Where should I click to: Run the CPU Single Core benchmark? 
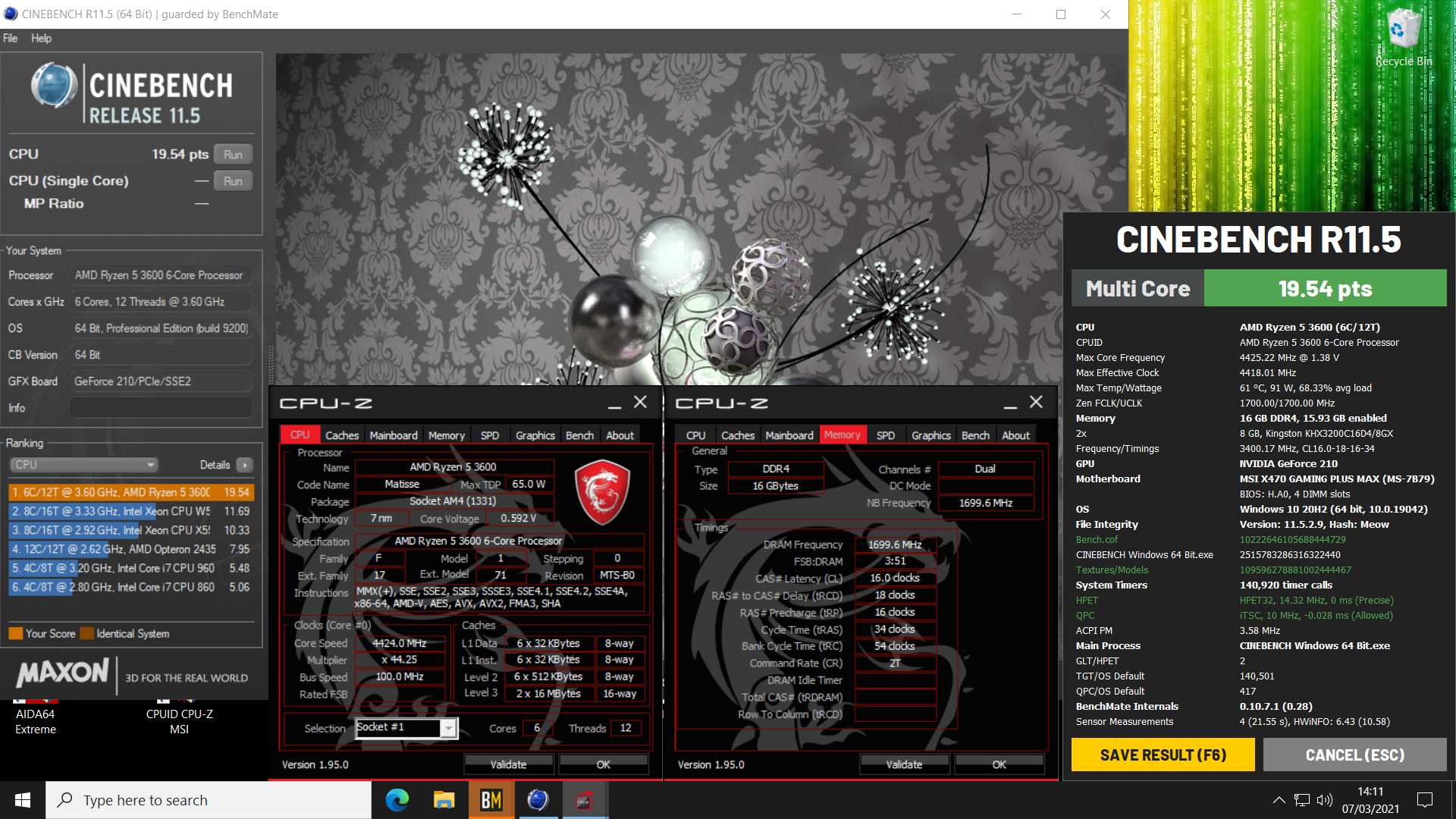tap(233, 181)
